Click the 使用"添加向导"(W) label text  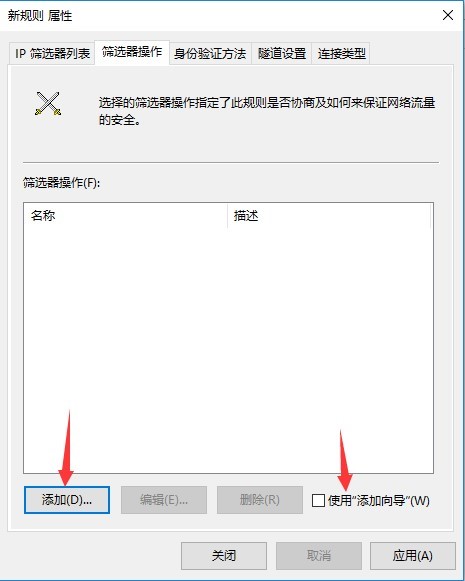pos(379,501)
